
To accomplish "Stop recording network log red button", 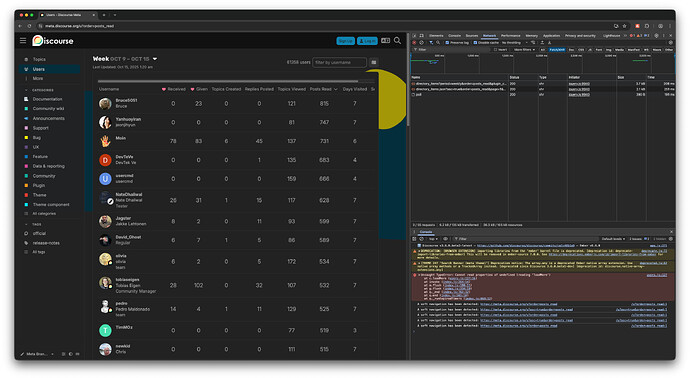I will 414,43.
